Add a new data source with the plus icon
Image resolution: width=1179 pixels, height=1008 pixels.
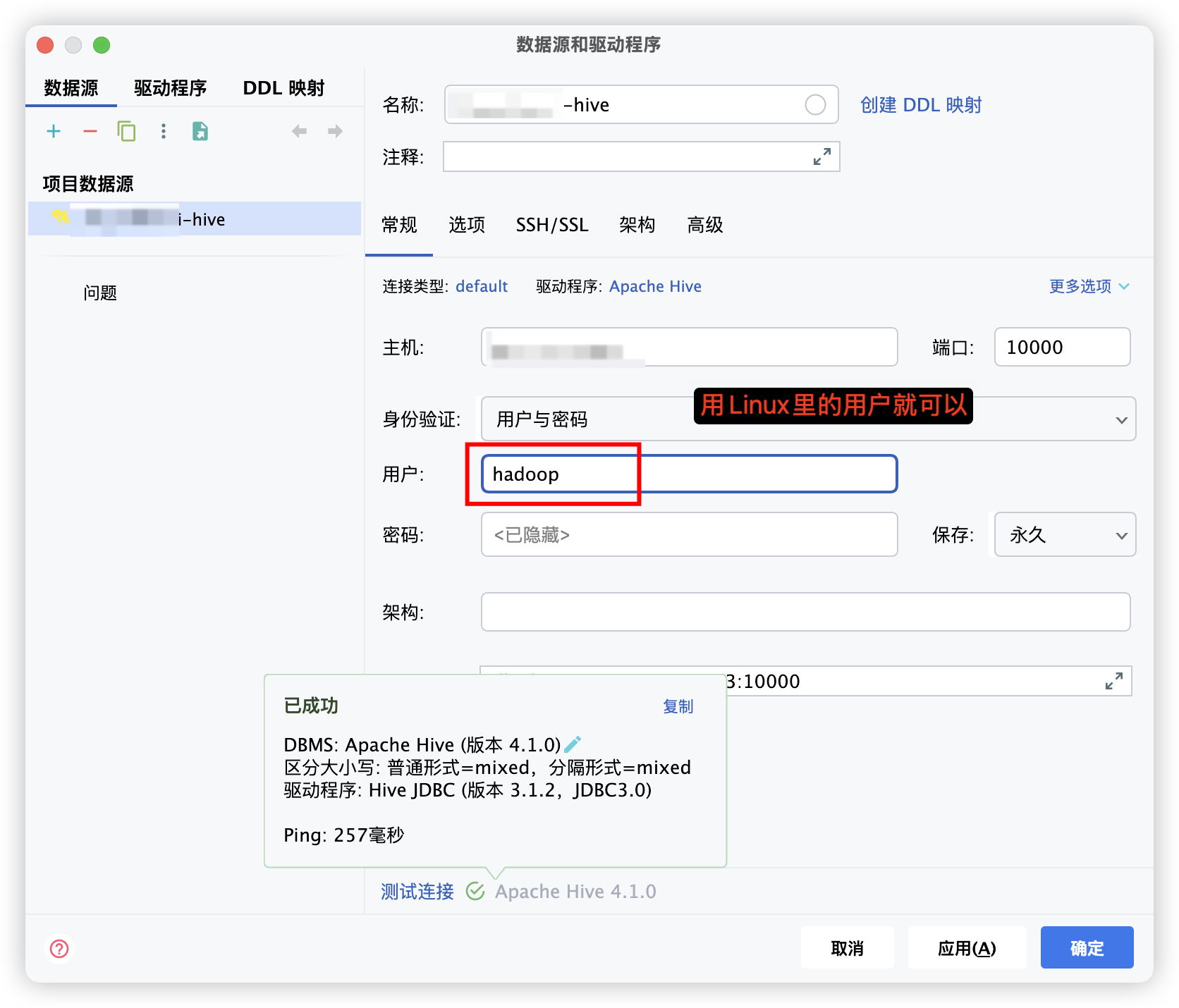[54, 131]
